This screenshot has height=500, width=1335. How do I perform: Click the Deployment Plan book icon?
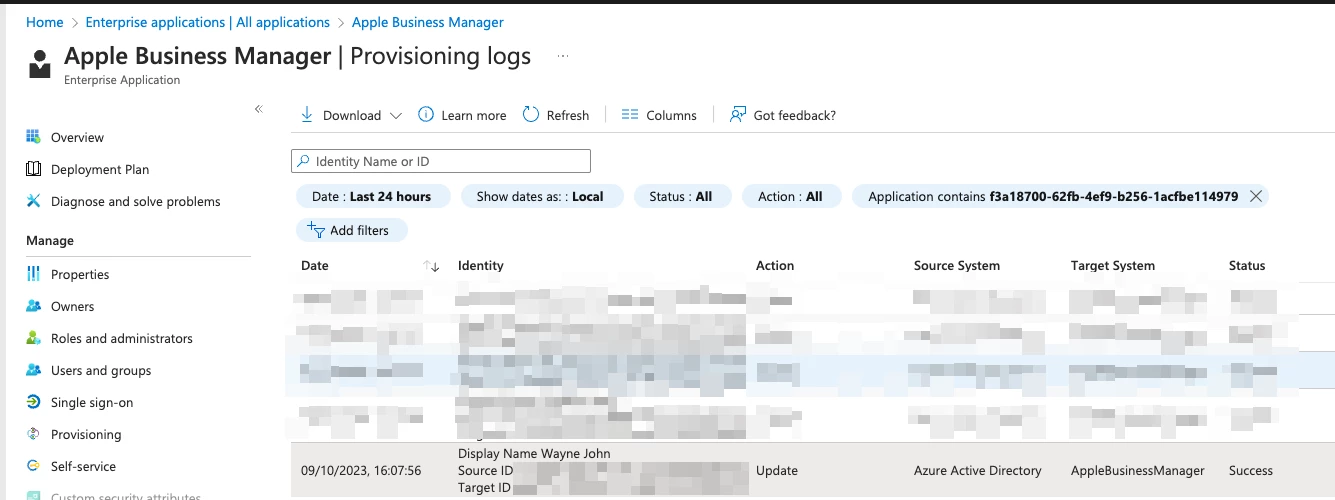(33, 169)
